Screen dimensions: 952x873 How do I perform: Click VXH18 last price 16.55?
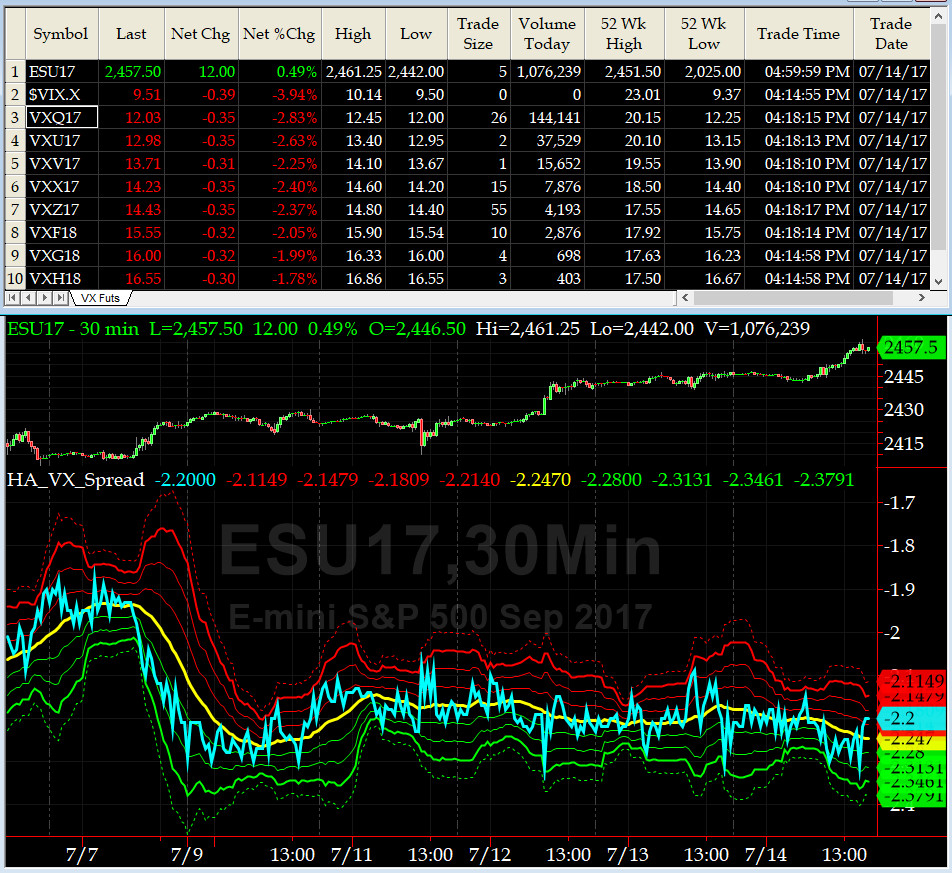click(x=132, y=279)
